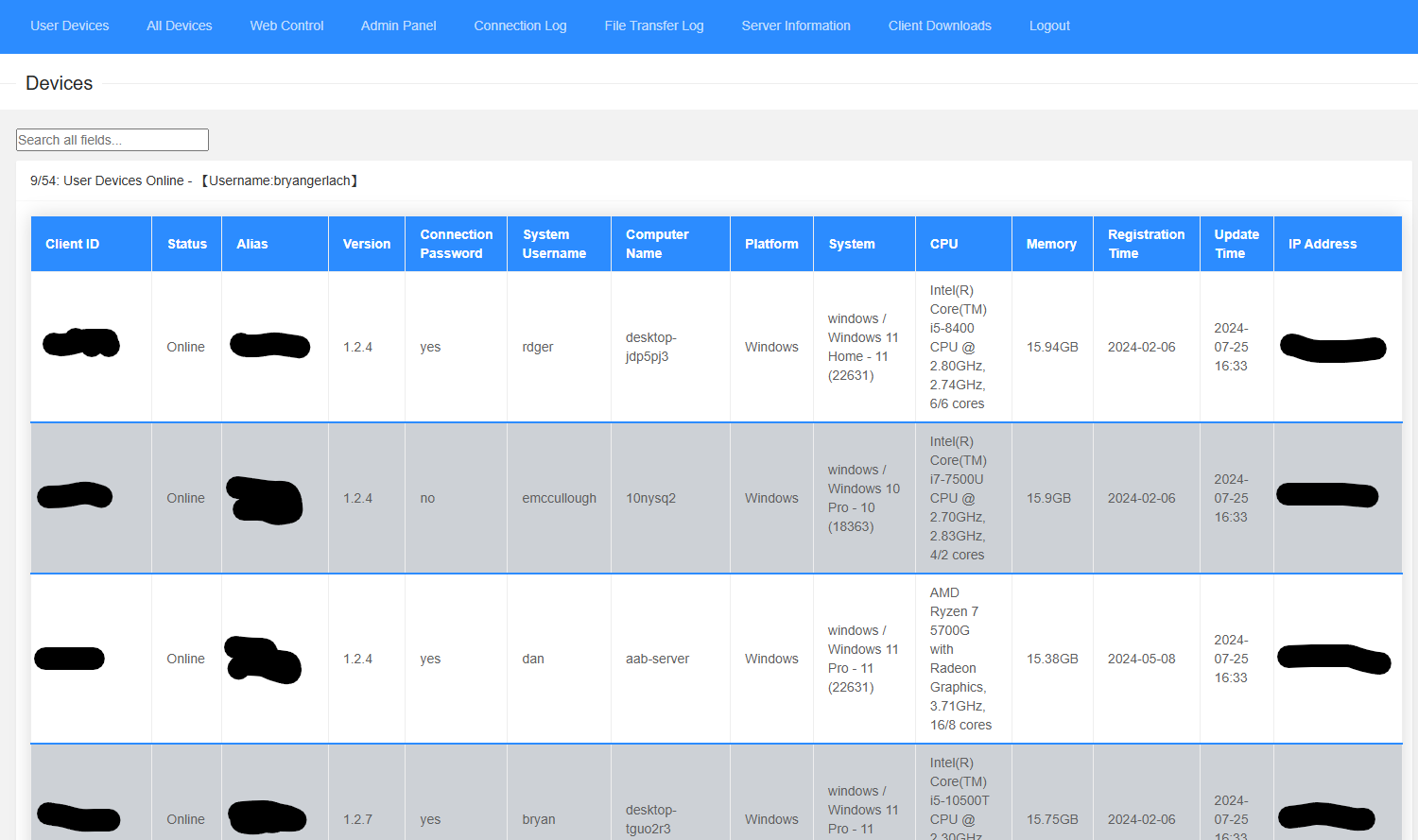This screenshot has width=1418, height=840.
Task: Click memory value '15.94GB'
Action: (x=1052, y=347)
